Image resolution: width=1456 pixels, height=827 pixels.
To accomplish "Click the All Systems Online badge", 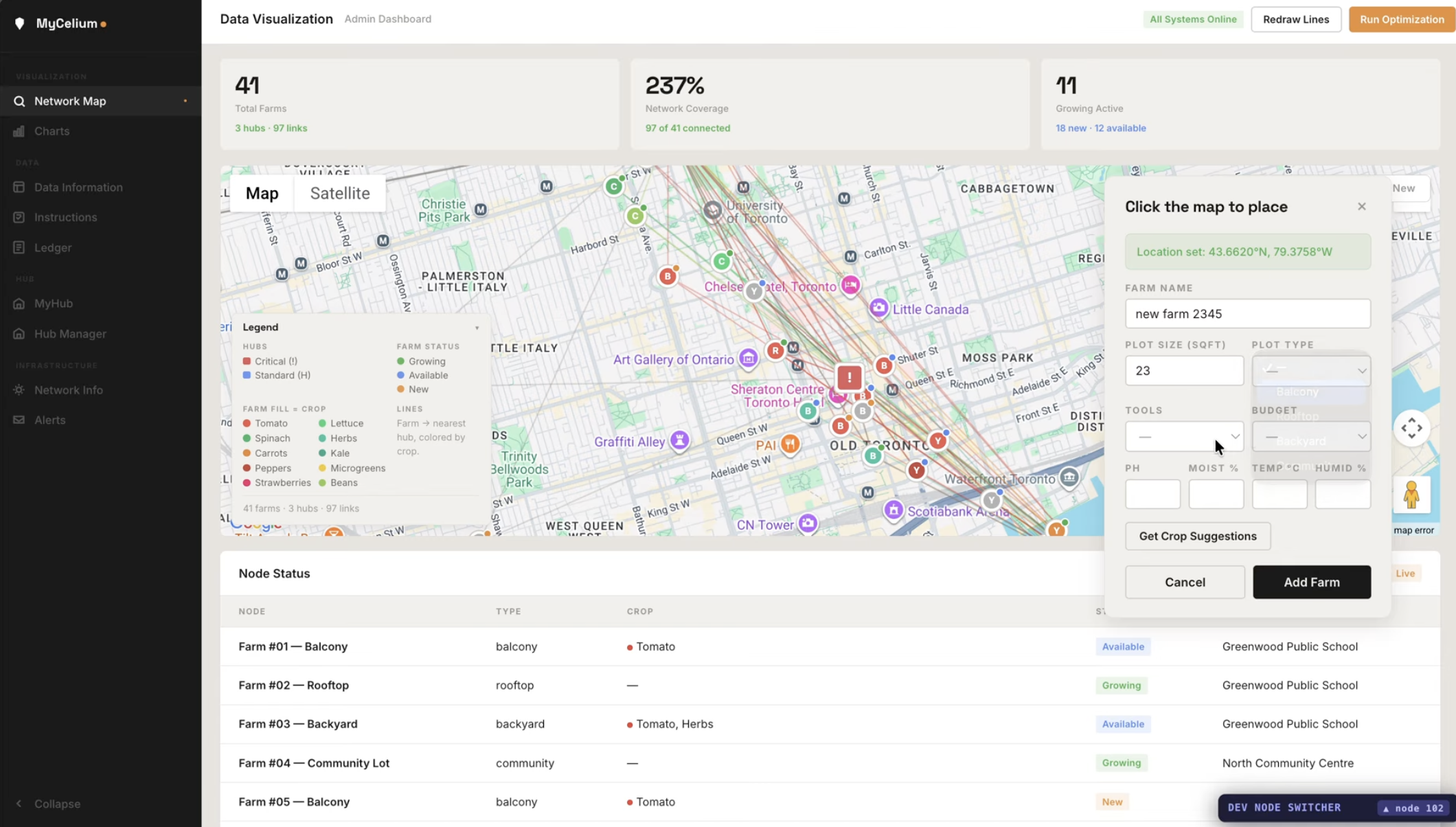I will pyautogui.click(x=1193, y=19).
